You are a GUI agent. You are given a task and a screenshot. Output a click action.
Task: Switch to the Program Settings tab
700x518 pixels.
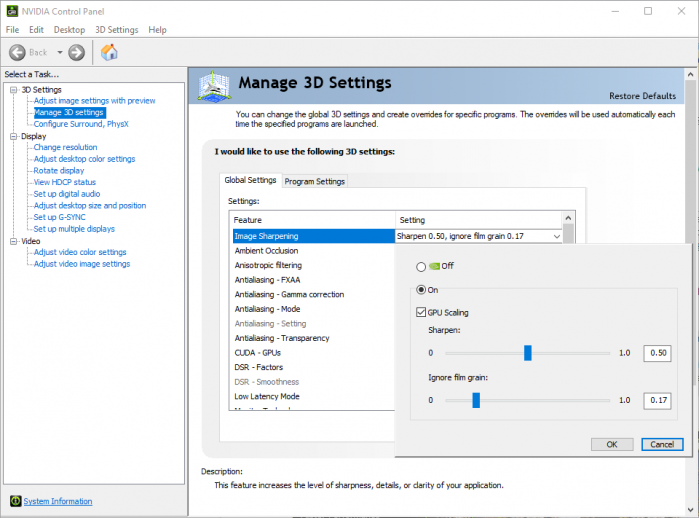point(314,181)
